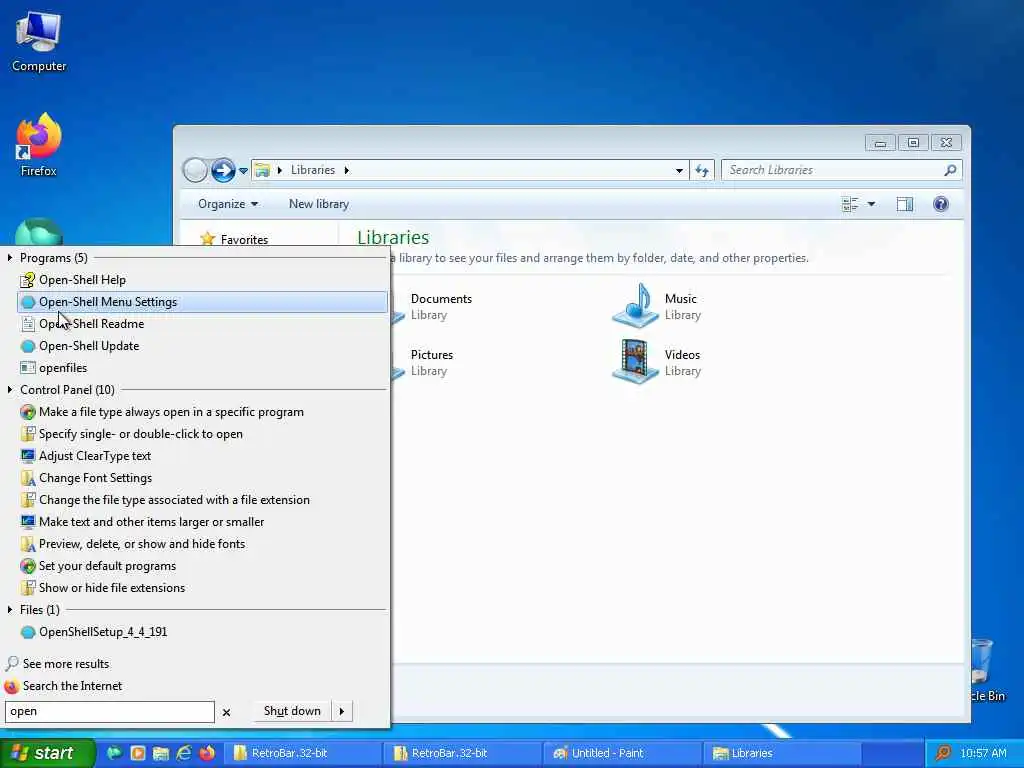Image resolution: width=1024 pixels, height=768 pixels.
Task: Open the Pictures library
Action: coord(432,362)
